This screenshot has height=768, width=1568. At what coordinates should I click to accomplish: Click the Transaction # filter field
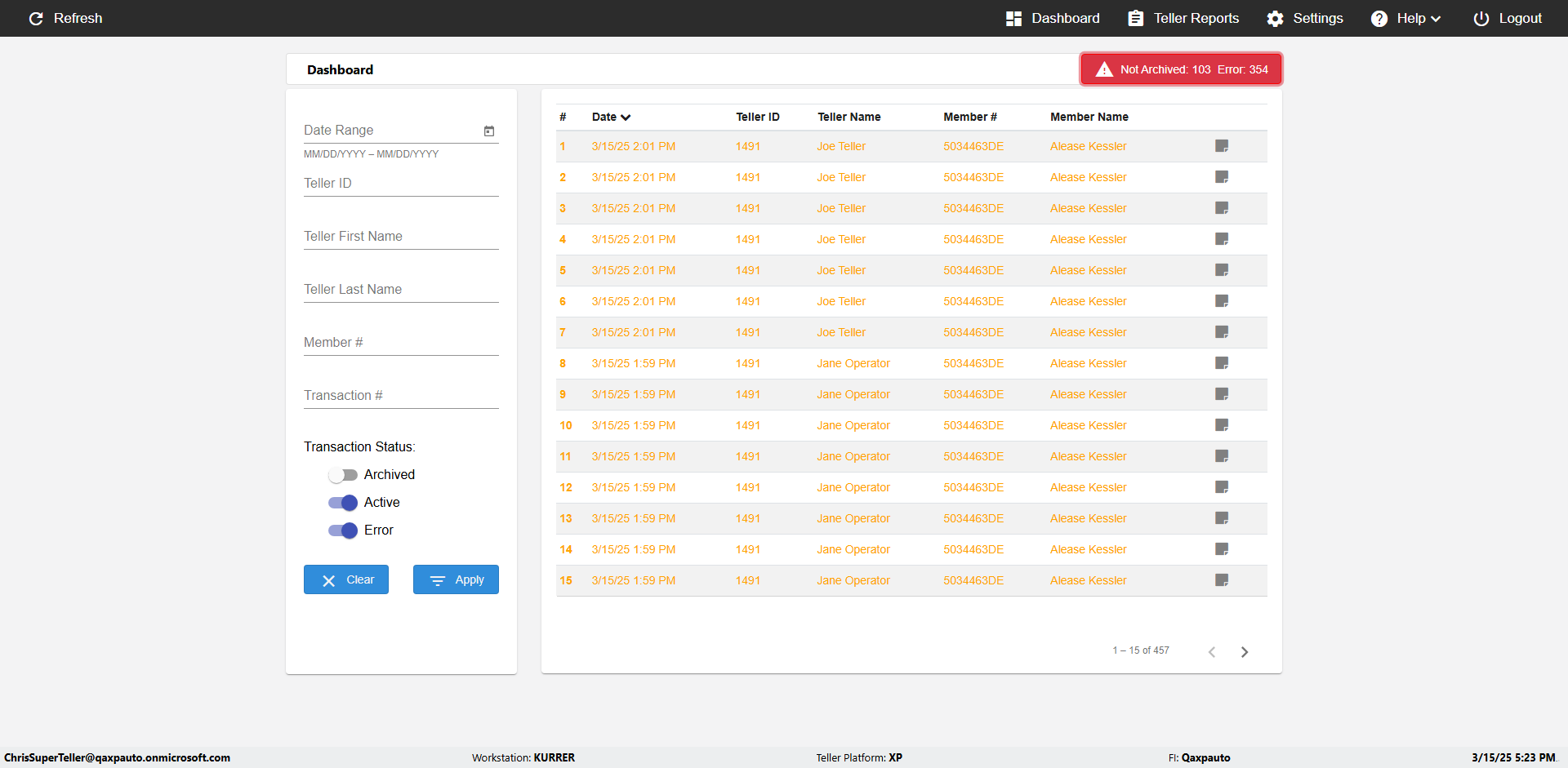click(x=401, y=396)
